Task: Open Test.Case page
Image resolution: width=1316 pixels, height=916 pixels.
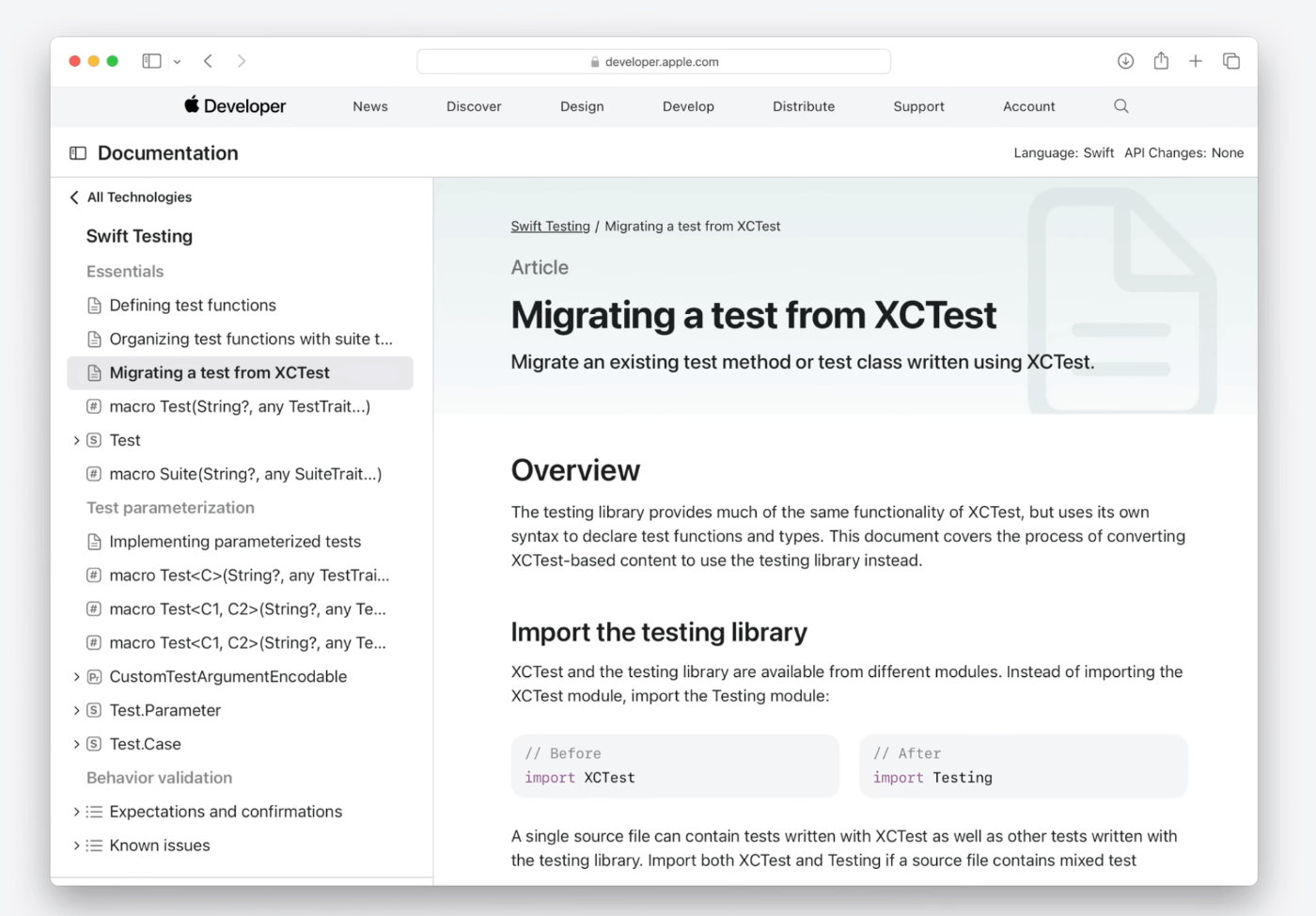Action: tap(145, 745)
